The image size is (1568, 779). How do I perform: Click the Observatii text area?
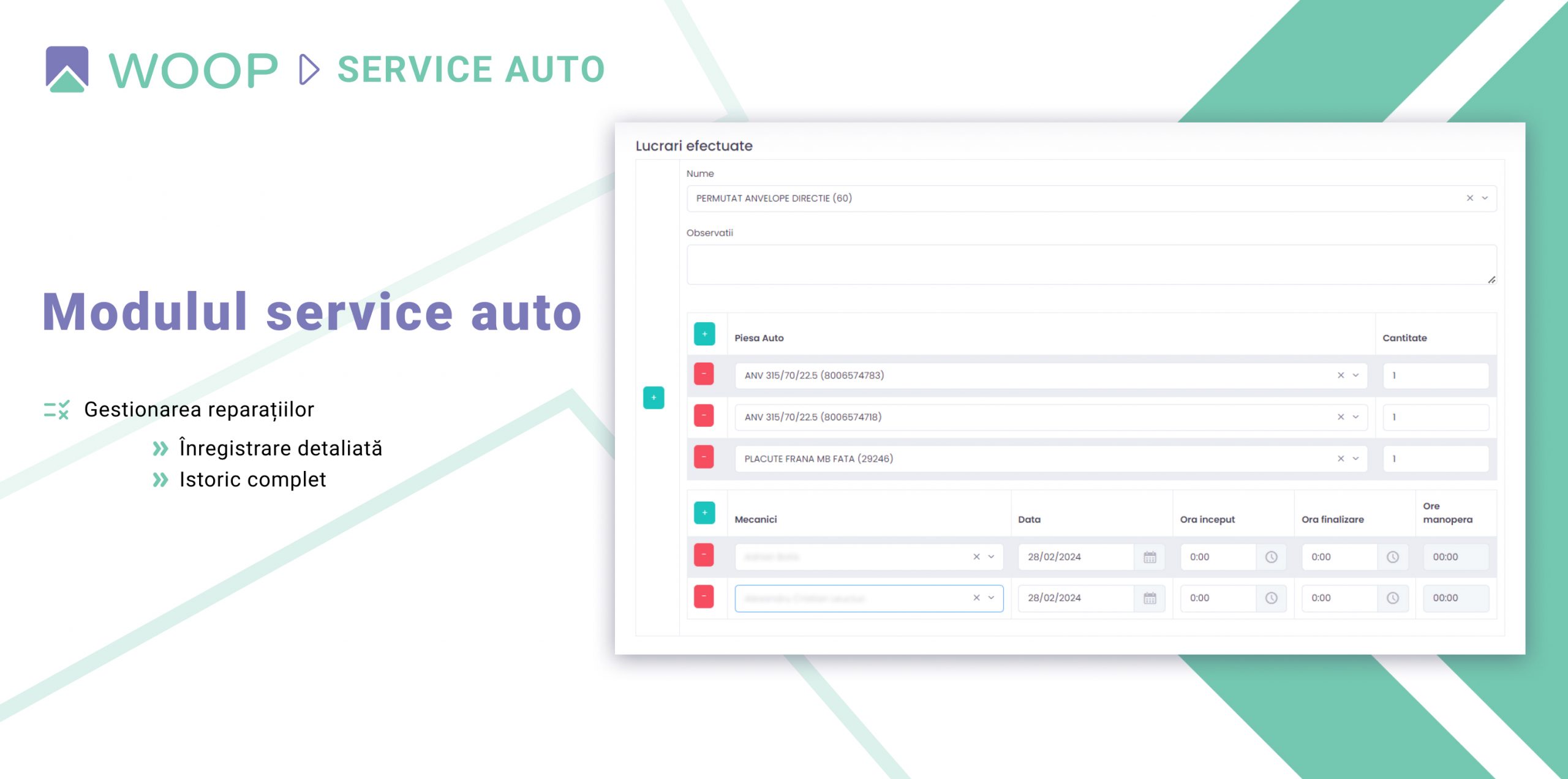(1091, 265)
